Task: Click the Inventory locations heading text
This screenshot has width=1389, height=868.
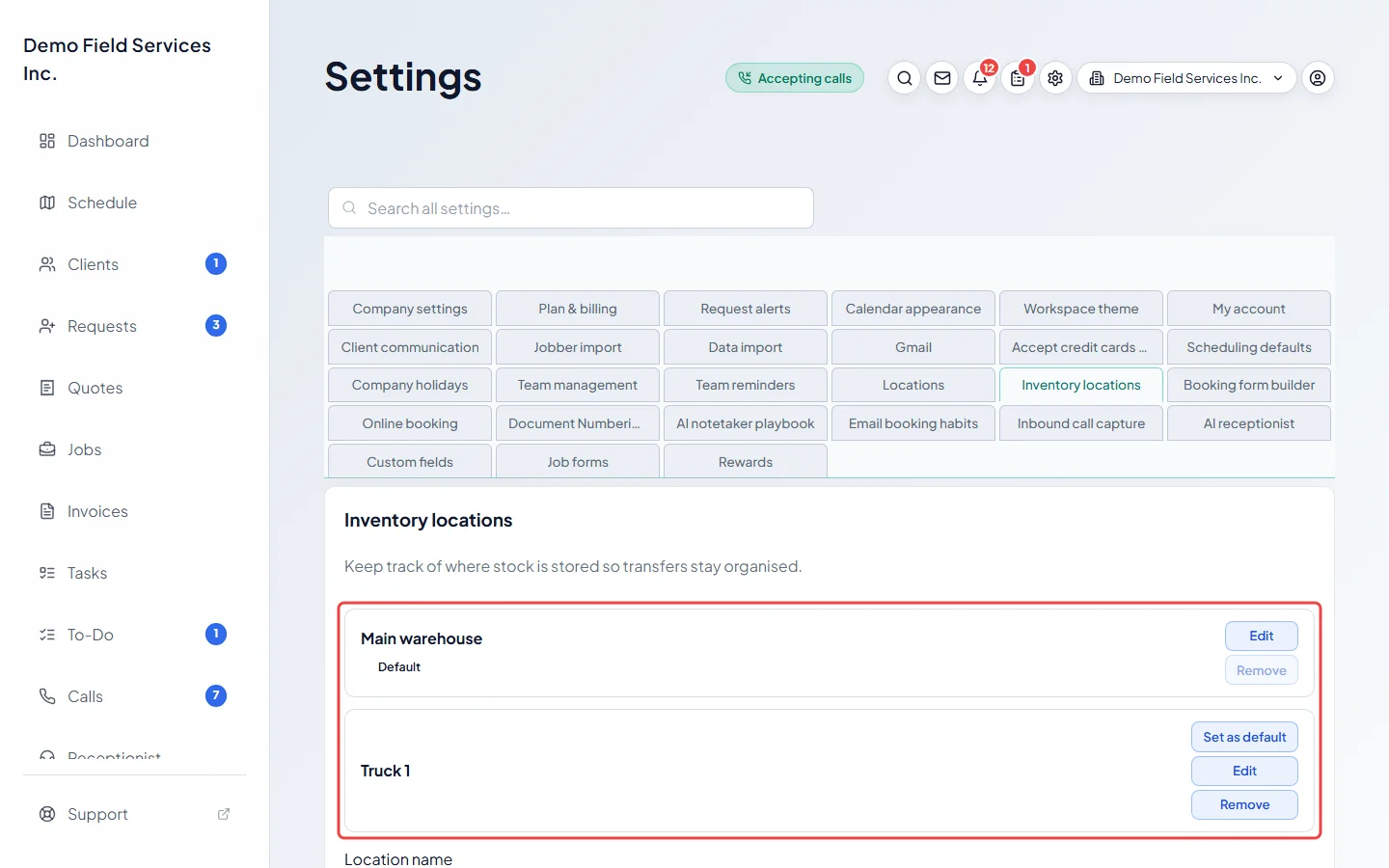Action: pos(428,520)
